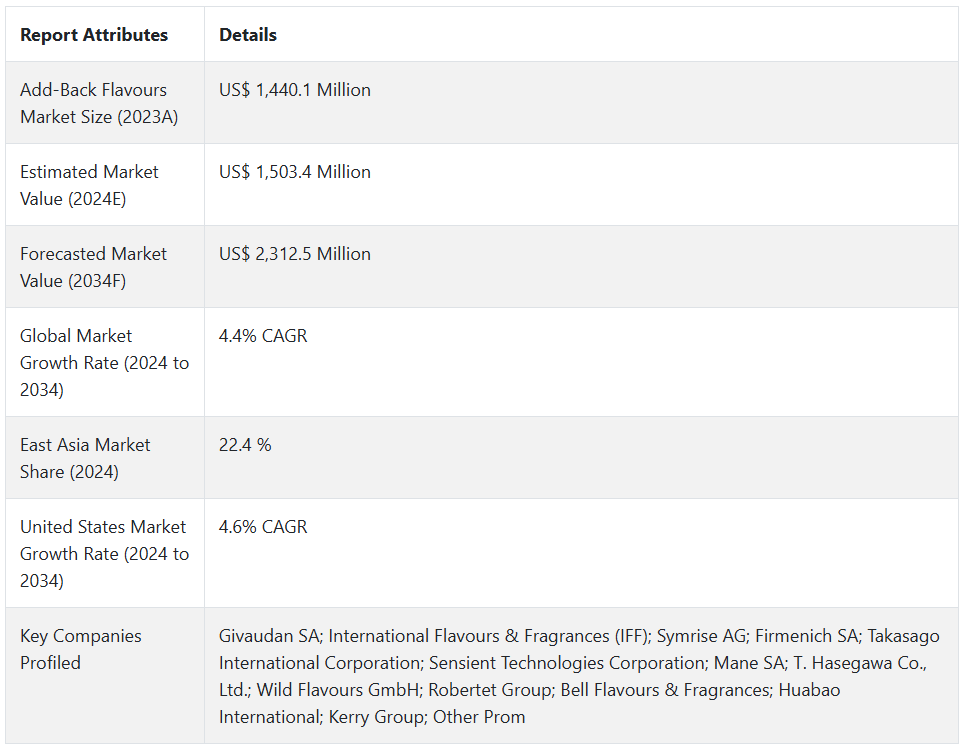Click the Robertet Group company name
The height and width of the screenshot is (753, 968).
pyautogui.click(x=492, y=690)
